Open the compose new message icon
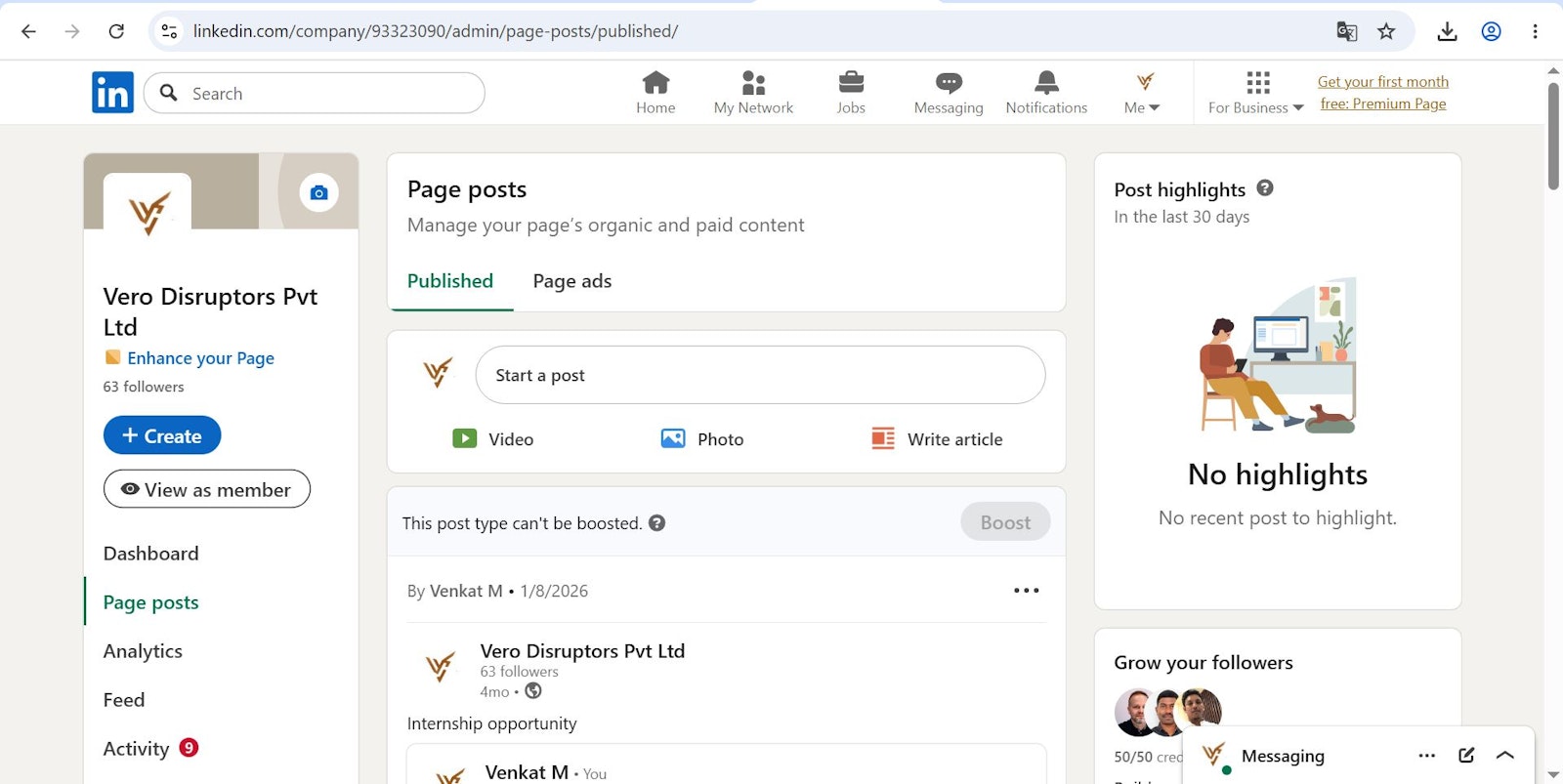 point(1466,755)
